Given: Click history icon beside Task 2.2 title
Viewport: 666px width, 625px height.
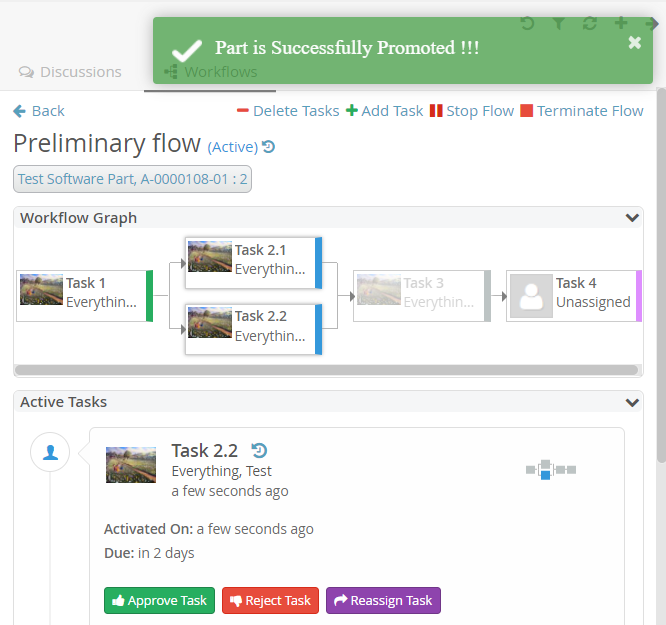Looking at the screenshot, I should 259,450.
